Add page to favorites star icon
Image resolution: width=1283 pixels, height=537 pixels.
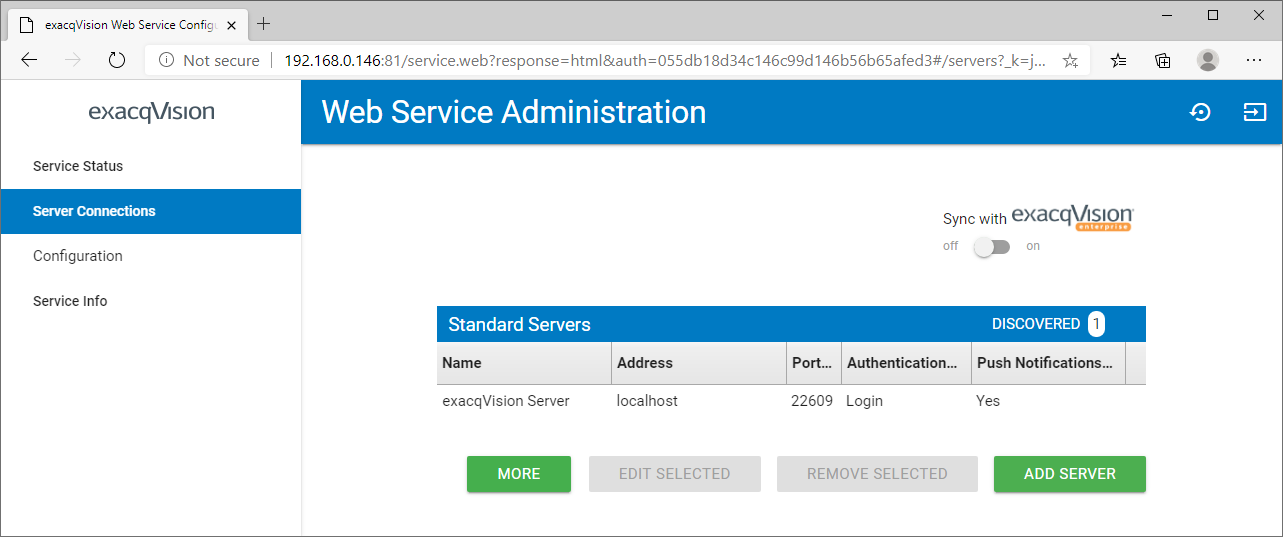(1069, 60)
